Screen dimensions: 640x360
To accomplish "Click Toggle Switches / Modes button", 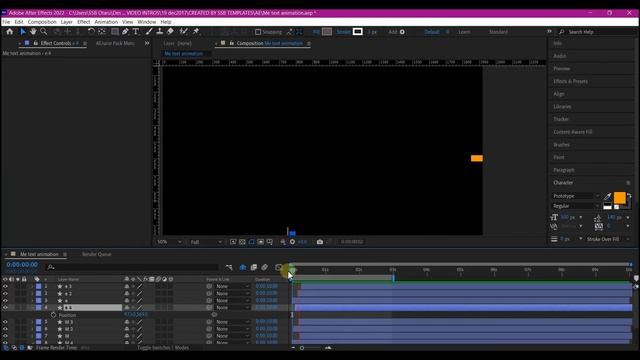I will [163, 348].
